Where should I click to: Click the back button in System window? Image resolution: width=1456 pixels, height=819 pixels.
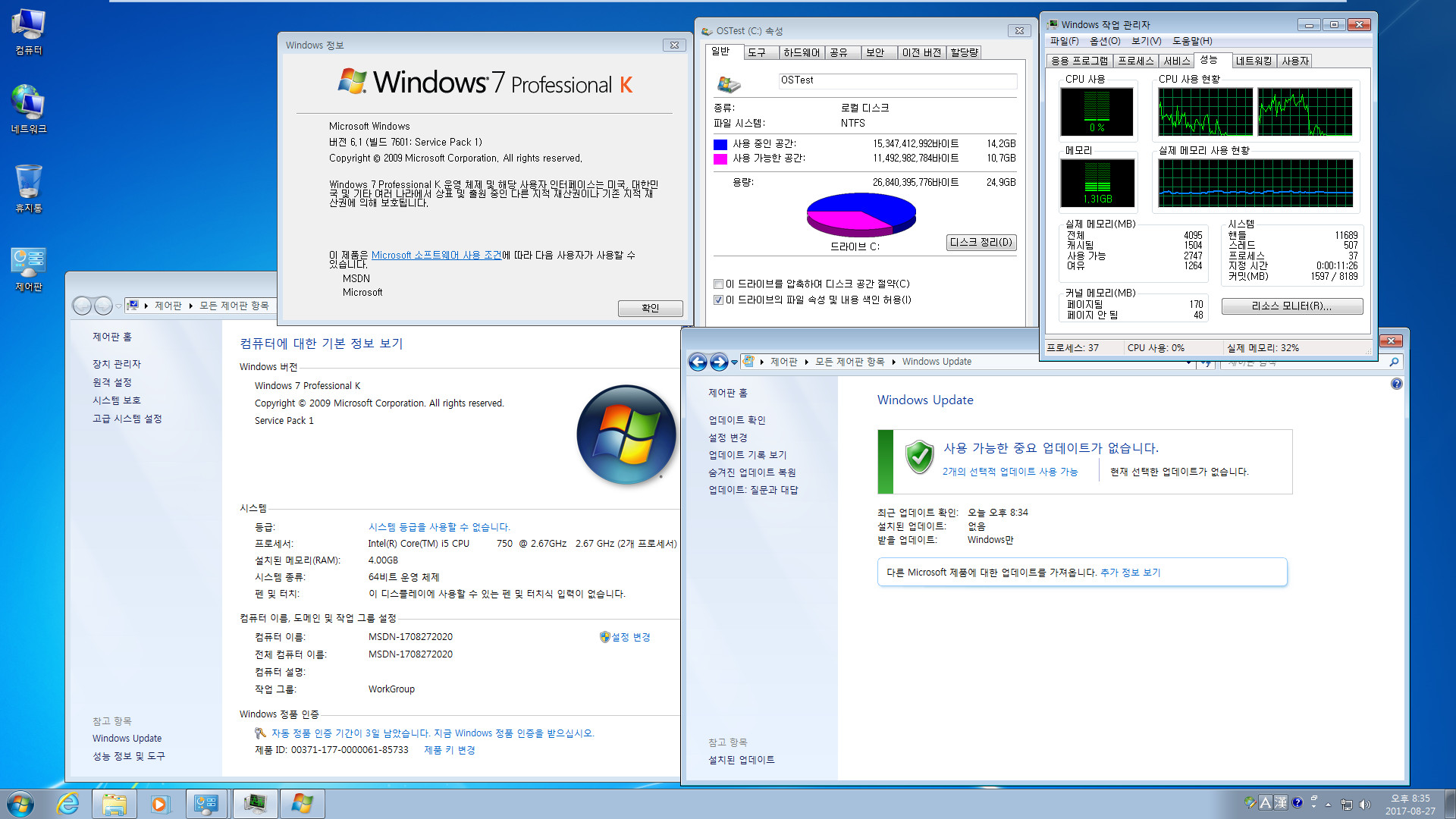82,306
